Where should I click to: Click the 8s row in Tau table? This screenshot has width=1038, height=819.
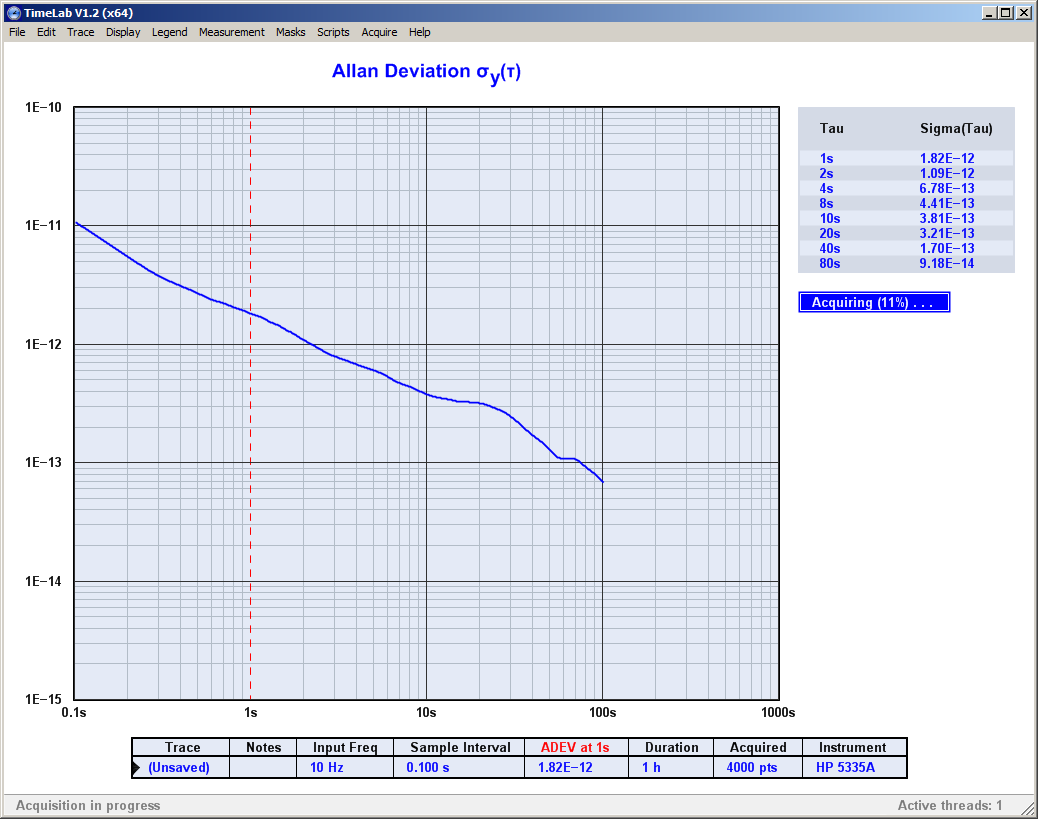click(906, 203)
